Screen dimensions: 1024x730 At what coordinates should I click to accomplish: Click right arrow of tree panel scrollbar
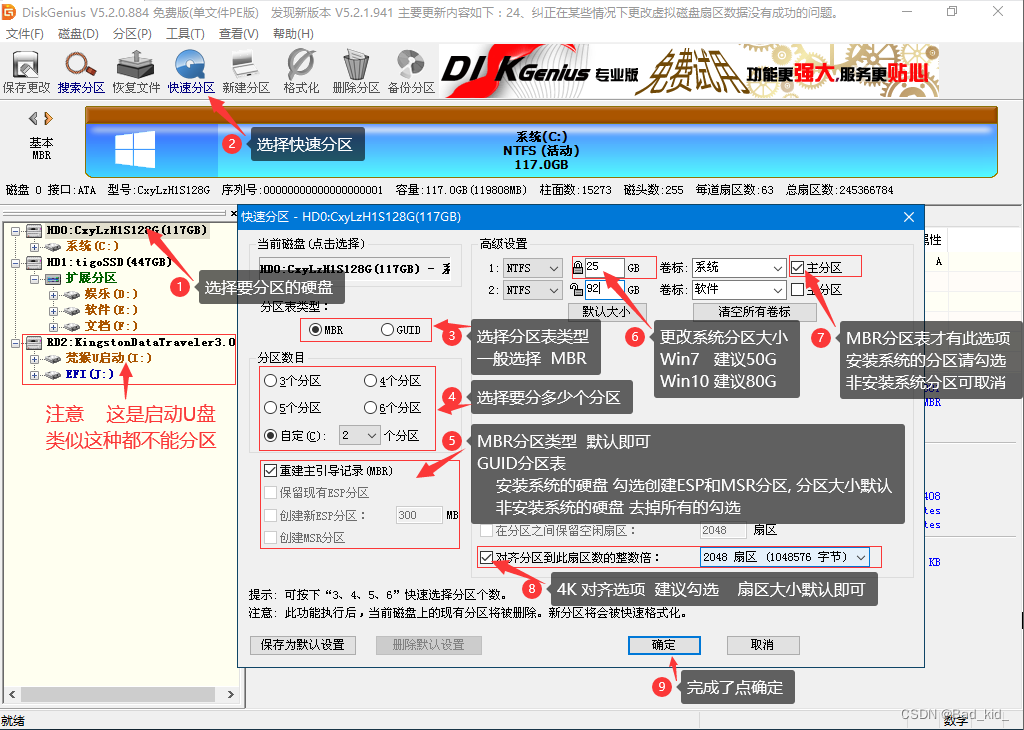(x=230, y=694)
